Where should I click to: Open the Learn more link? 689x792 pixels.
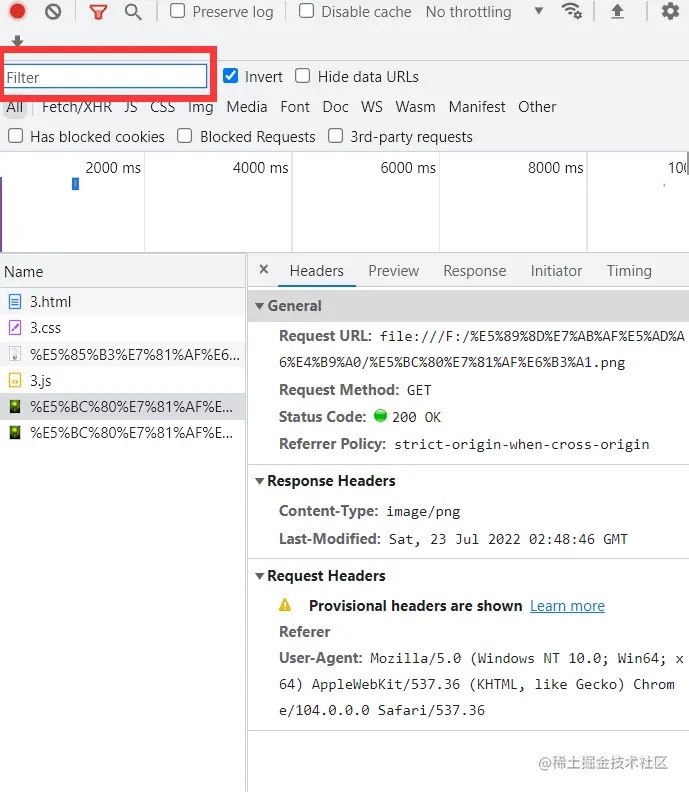click(567, 606)
